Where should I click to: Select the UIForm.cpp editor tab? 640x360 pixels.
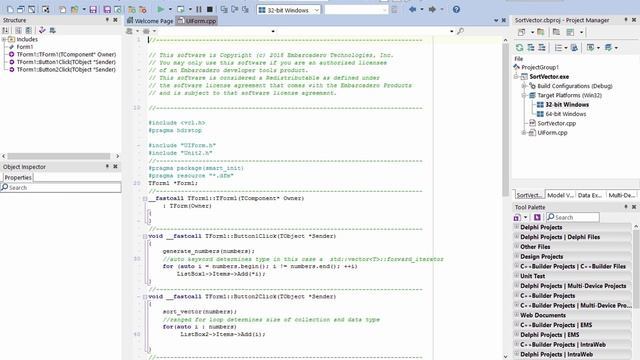coord(197,21)
